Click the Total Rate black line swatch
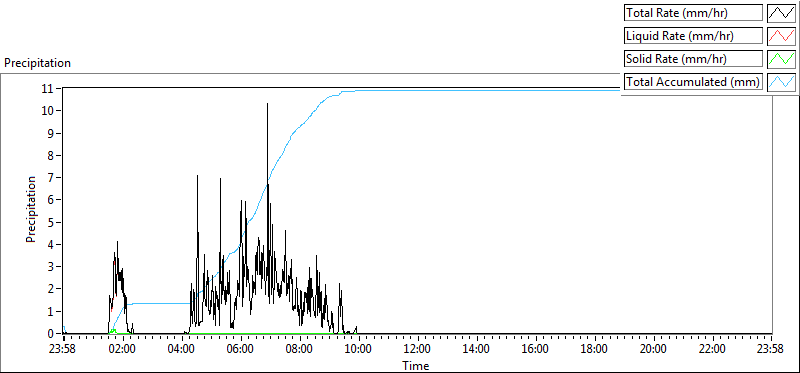800x373 pixels. tap(781, 12)
